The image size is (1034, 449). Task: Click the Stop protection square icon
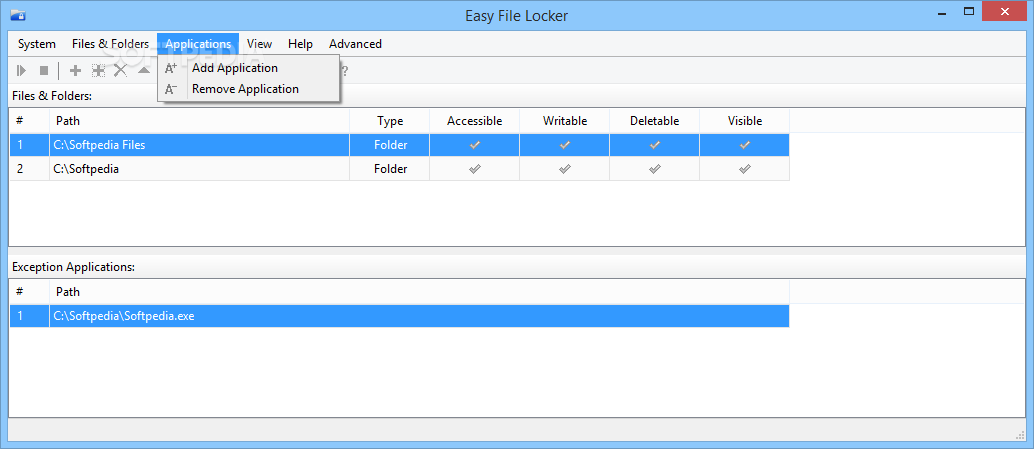(x=44, y=70)
